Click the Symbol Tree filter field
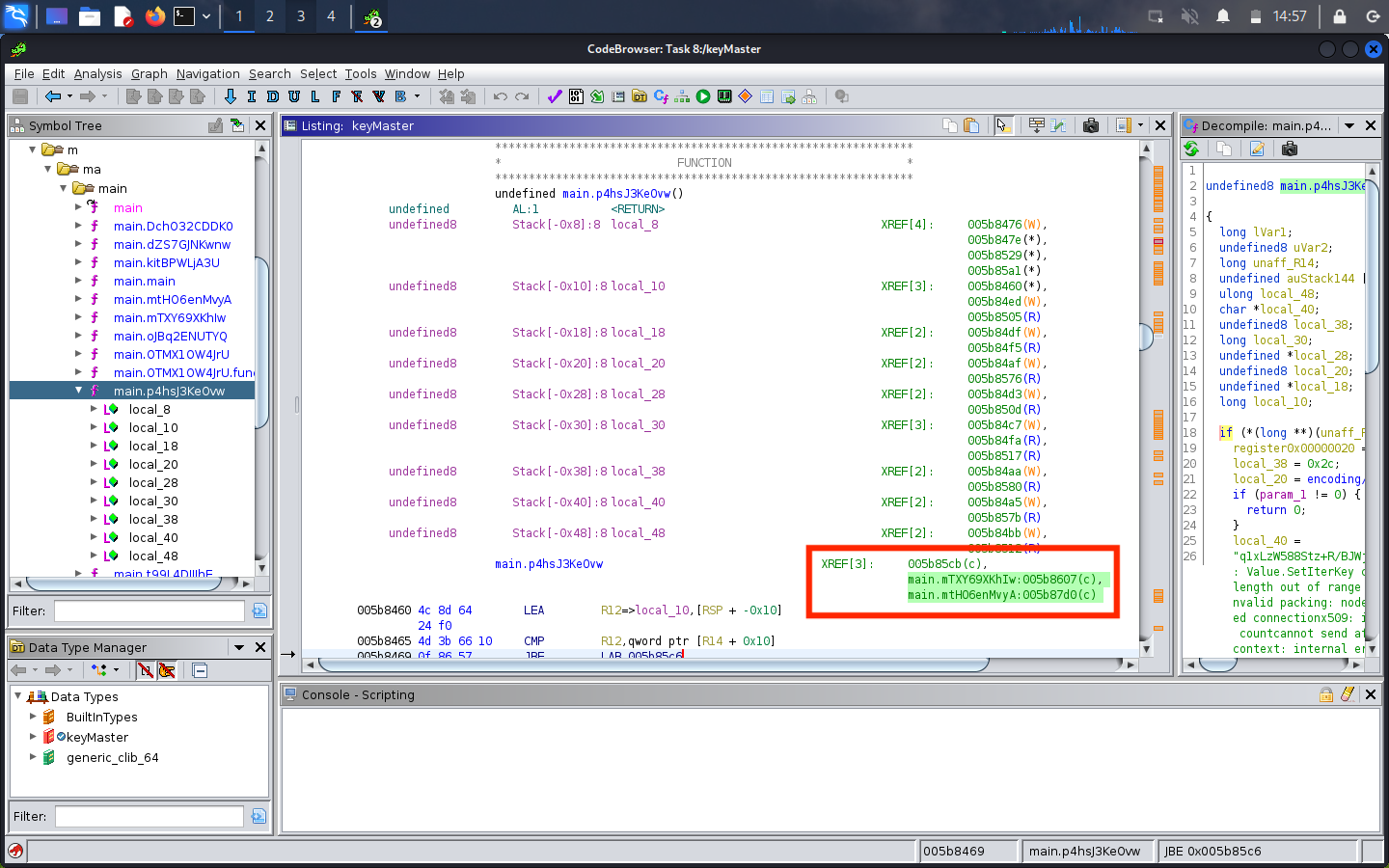Viewport: 1389px width, 868px height. pyautogui.click(x=150, y=610)
